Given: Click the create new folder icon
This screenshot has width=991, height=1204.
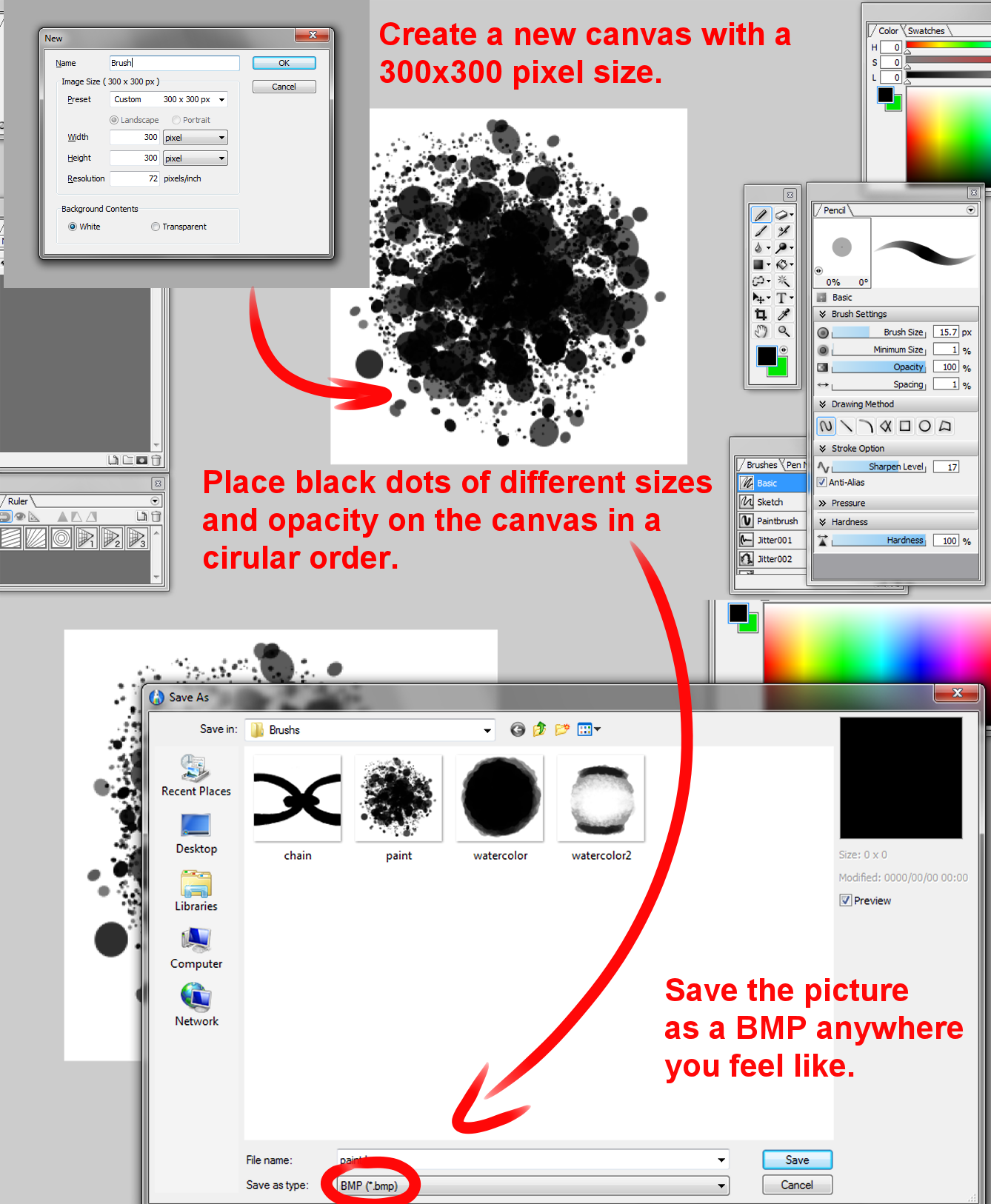Looking at the screenshot, I should click(x=562, y=730).
